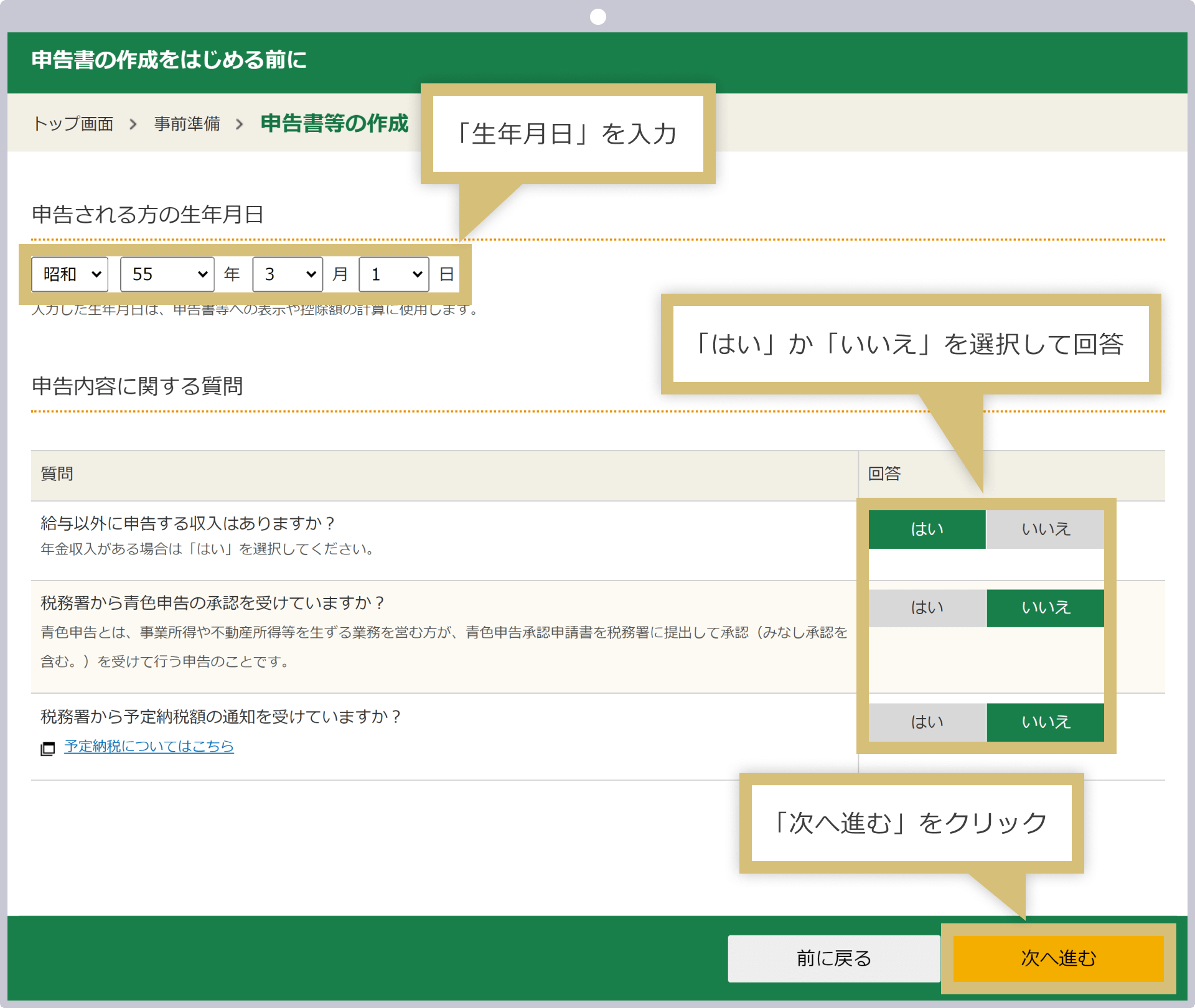Go to トップ画面 in the breadcrumb
1195x1008 pixels.
73,124
